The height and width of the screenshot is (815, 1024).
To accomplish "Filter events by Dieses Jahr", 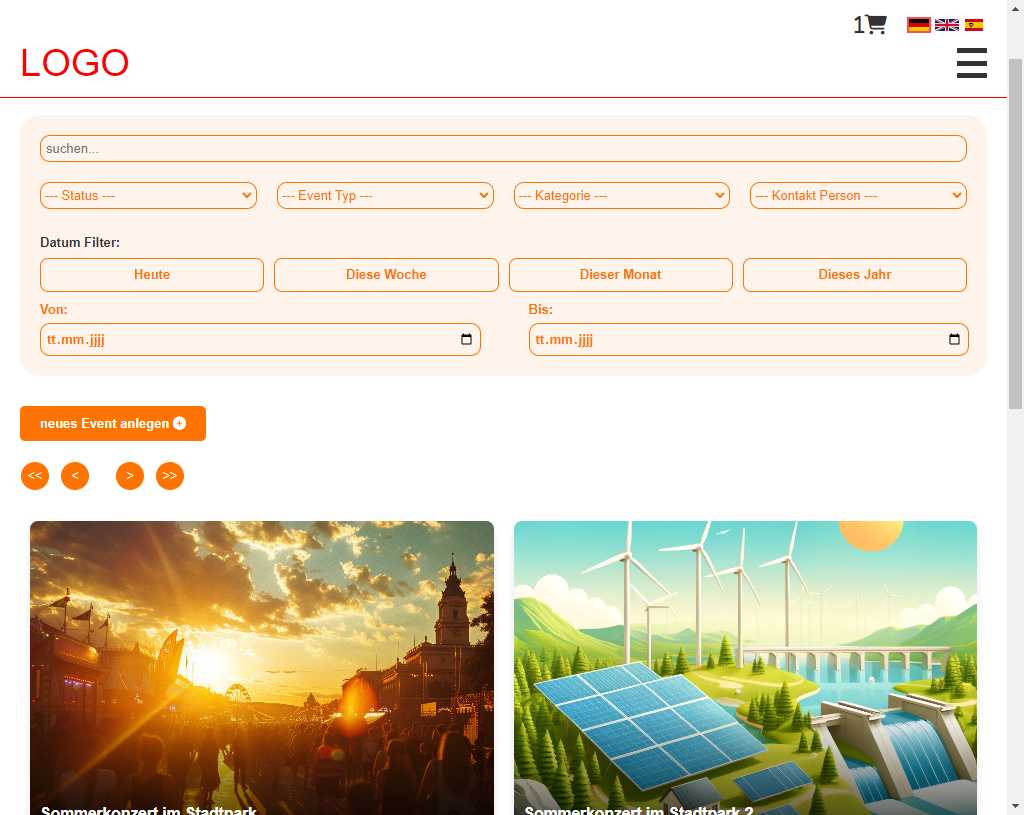I will click(x=854, y=275).
